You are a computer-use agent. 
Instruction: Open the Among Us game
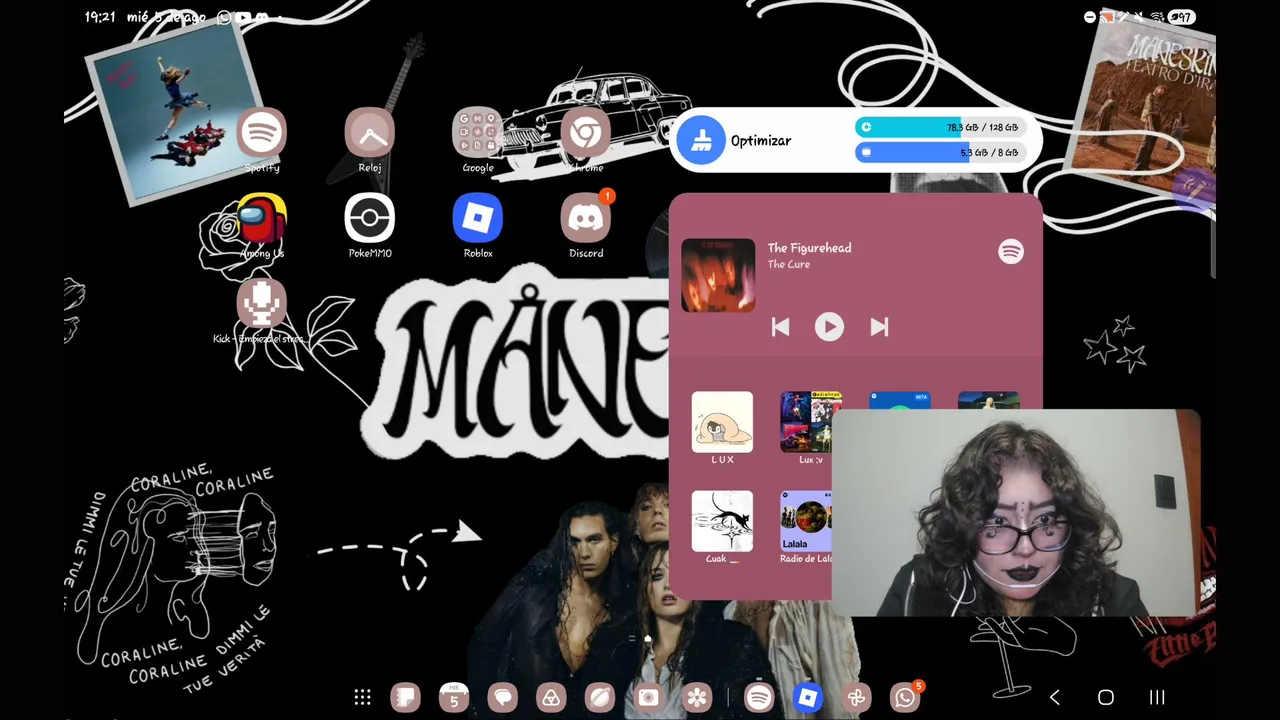tap(262, 218)
